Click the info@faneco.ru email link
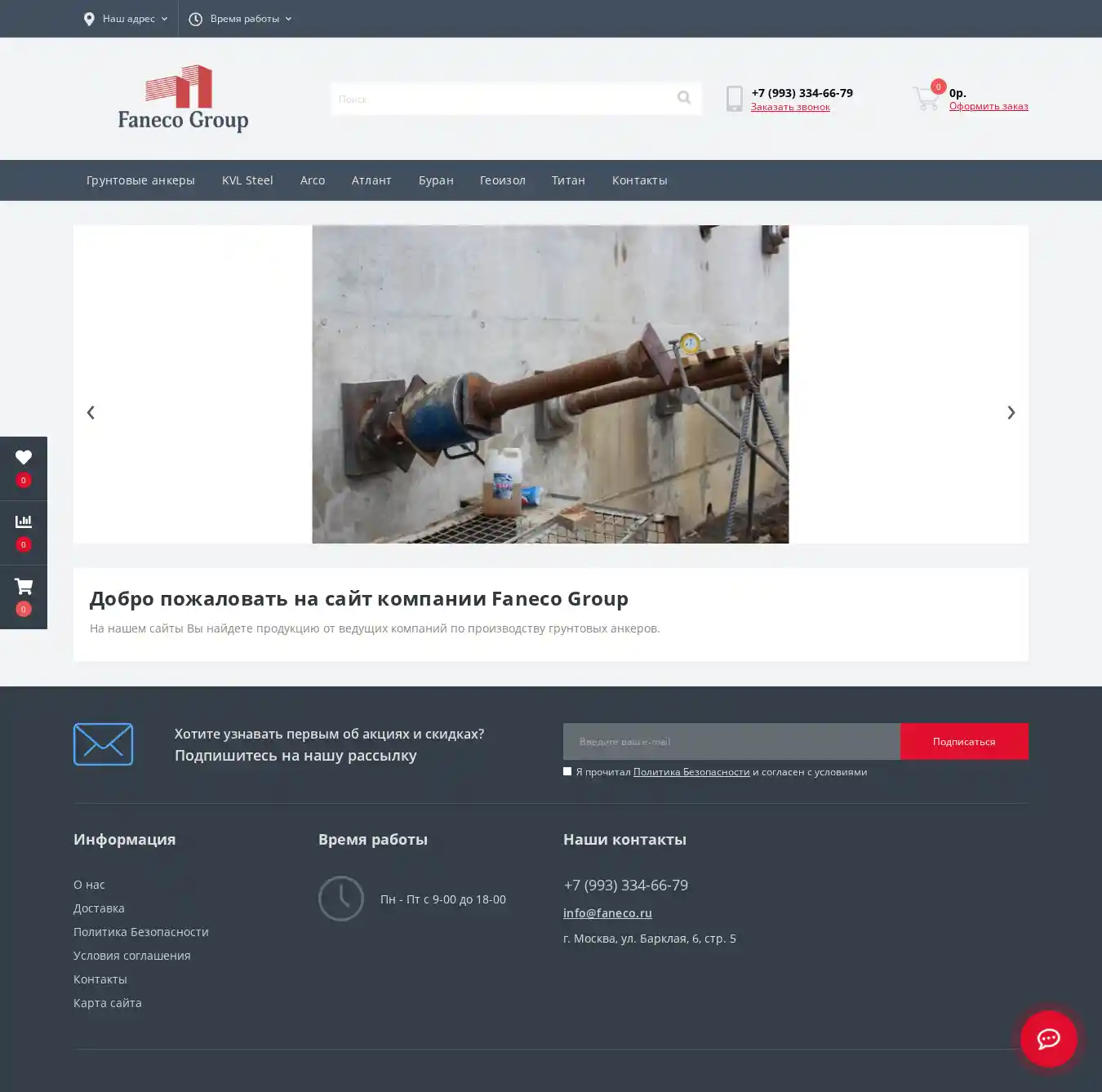Viewport: 1102px width, 1092px height. pos(607,913)
